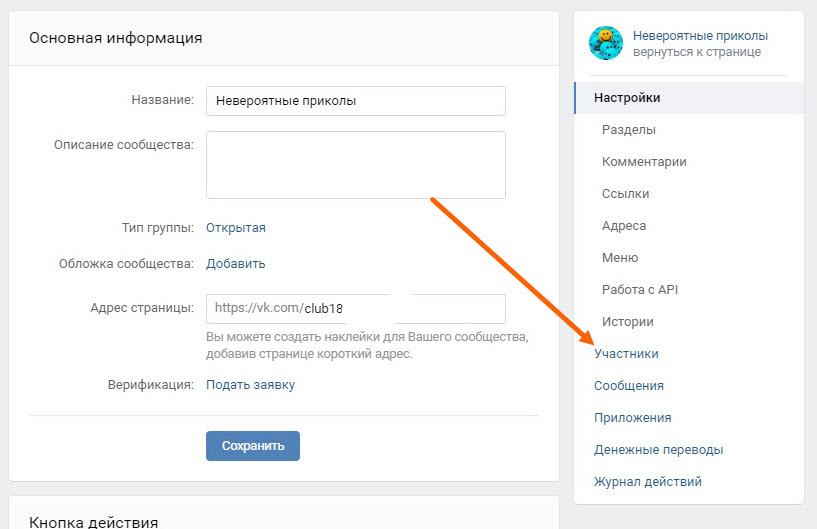Go to the Истории section

pyautogui.click(x=628, y=322)
